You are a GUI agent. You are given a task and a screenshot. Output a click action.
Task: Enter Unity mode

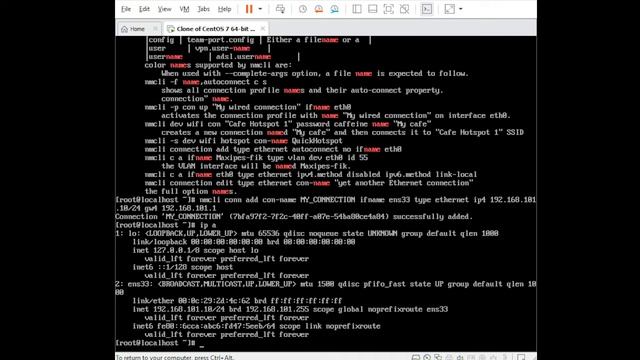[x=404, y=9]
